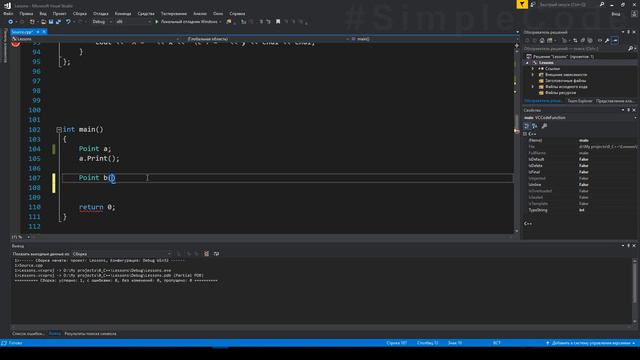This screenshot has width=640, height=360.
Task: Switch to the Source.cpp editor tab
Action: tap(22, 32)
